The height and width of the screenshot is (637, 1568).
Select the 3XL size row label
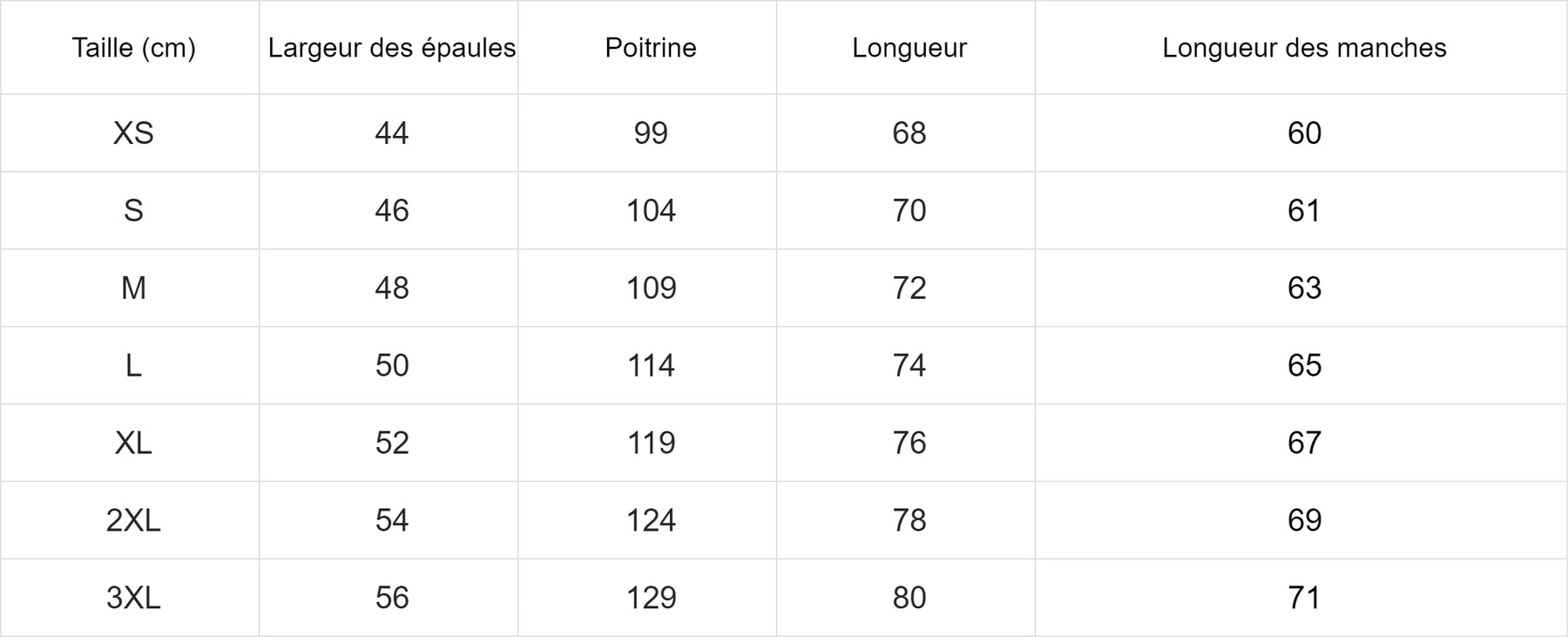133,599
